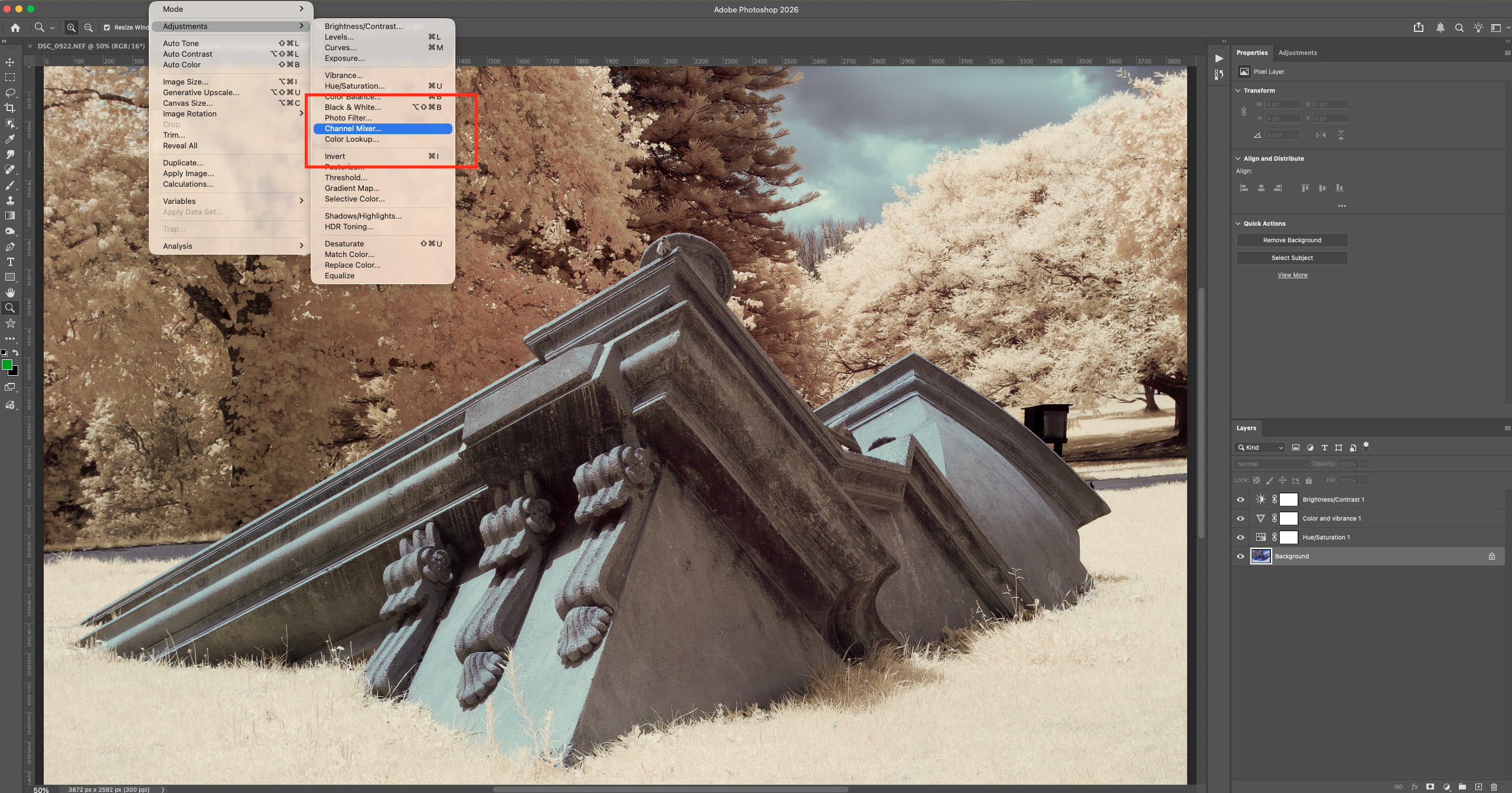Click the View More link
This screenshot has width=1512, height=793.
coord(1292,275)
